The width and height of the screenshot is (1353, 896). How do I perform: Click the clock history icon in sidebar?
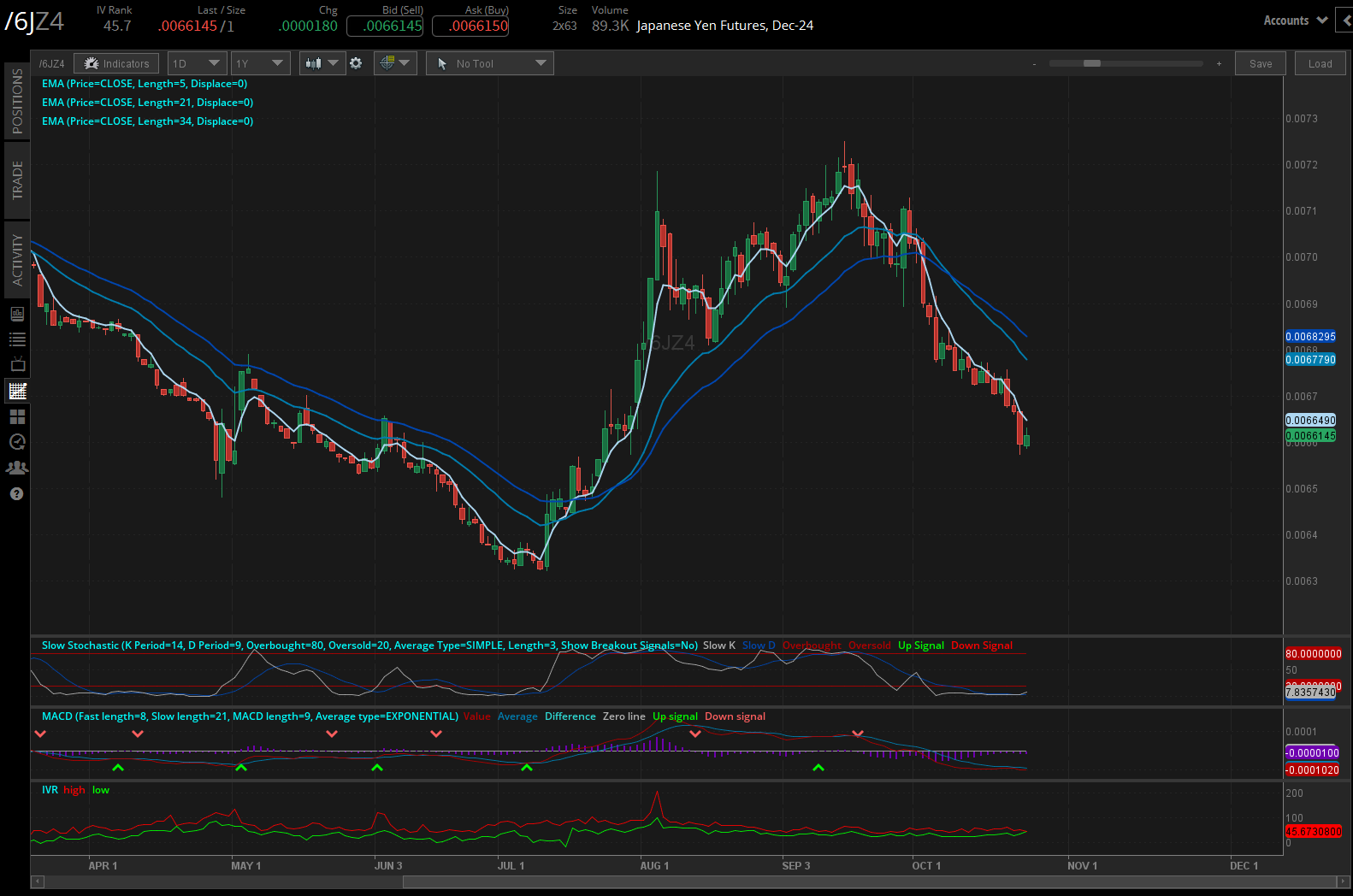click(x=17, y=442)
